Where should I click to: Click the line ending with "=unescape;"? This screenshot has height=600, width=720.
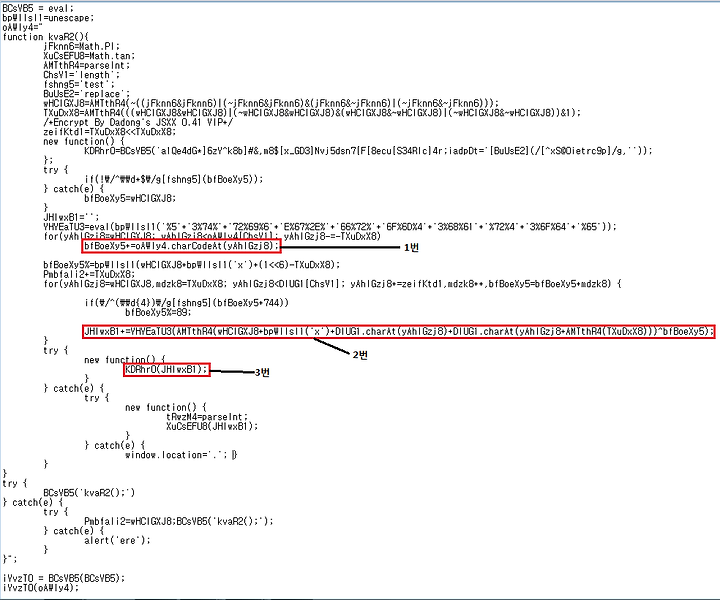(48, 18)
